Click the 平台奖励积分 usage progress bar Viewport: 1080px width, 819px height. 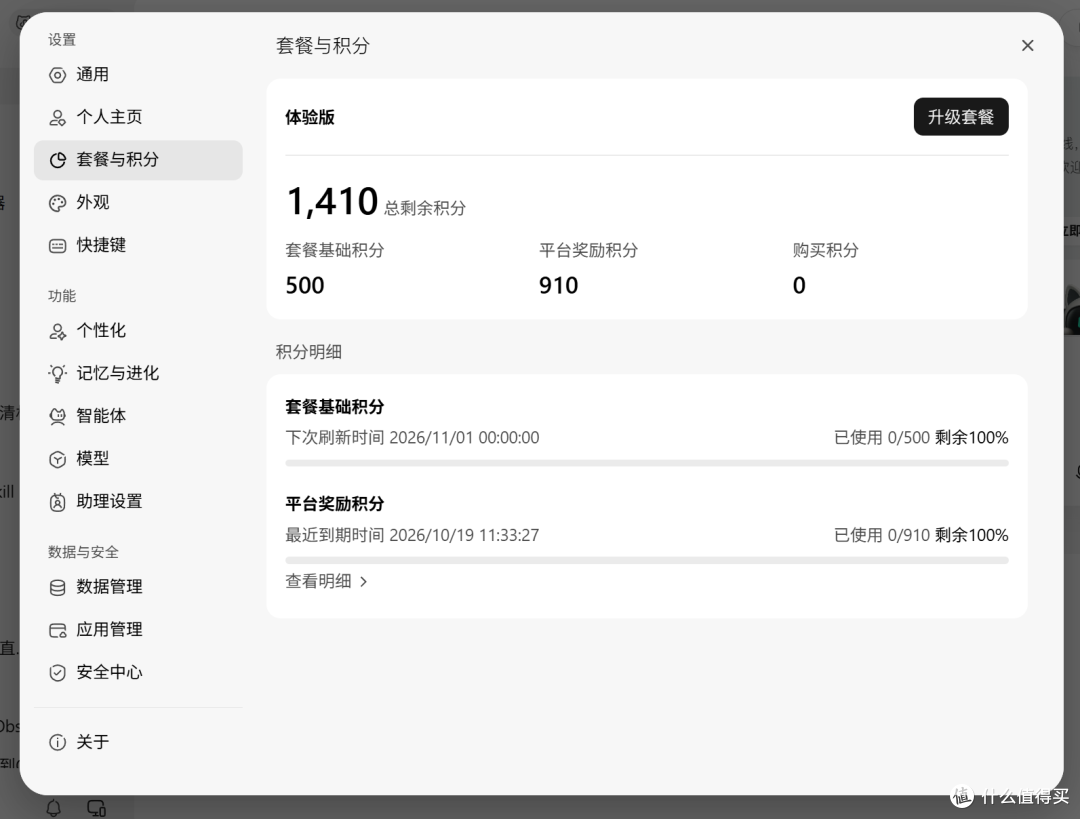(x=647, y=561)
